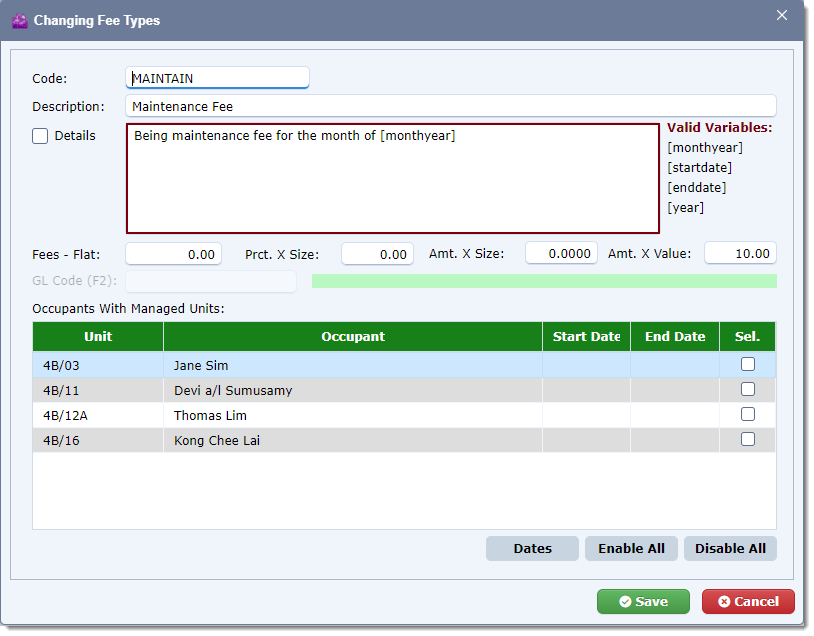Focus the Code input field
This screenshot has width=814, height=636.
[x=217, y=78]
